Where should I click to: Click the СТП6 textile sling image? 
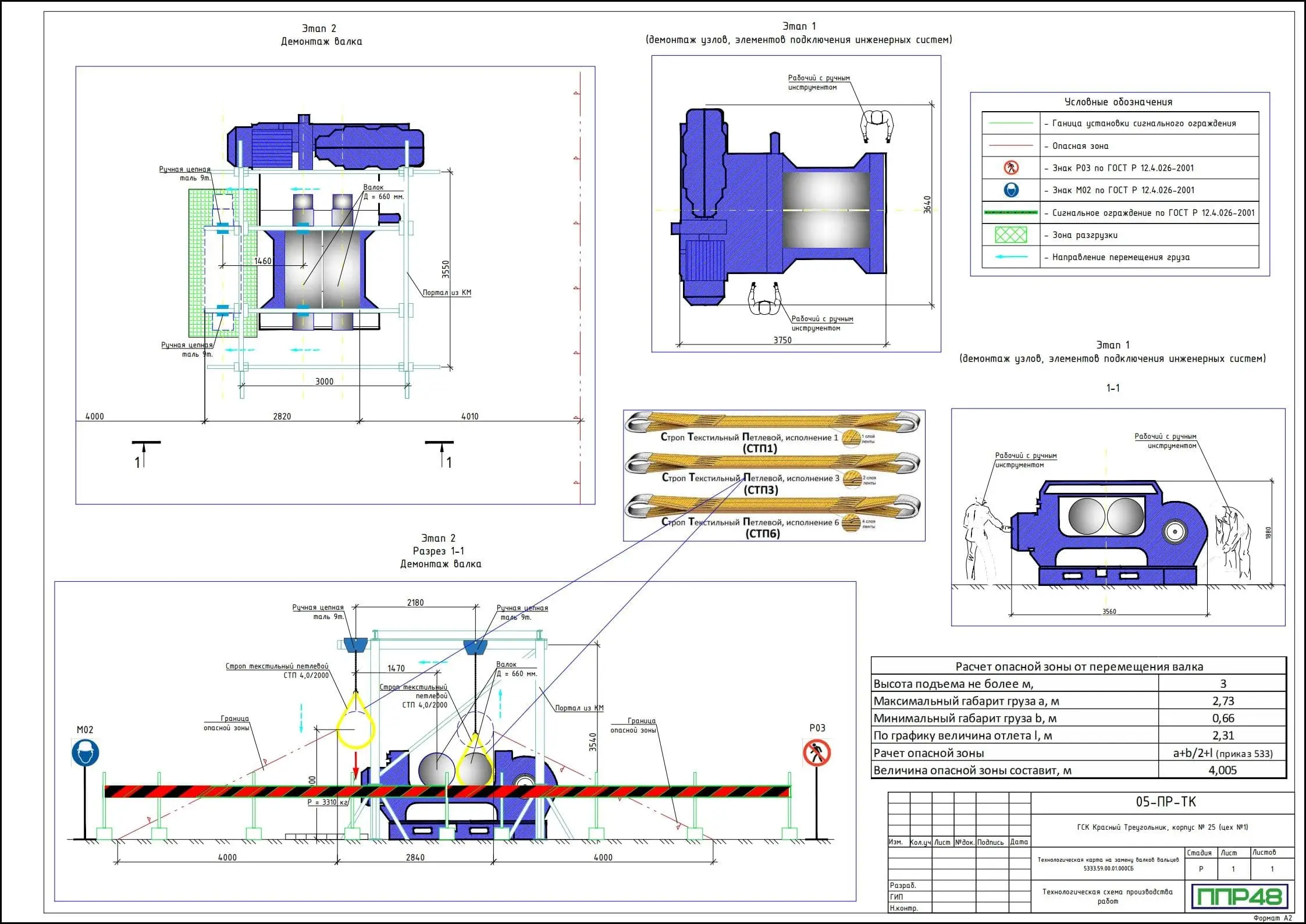click(x=772, y=505)
